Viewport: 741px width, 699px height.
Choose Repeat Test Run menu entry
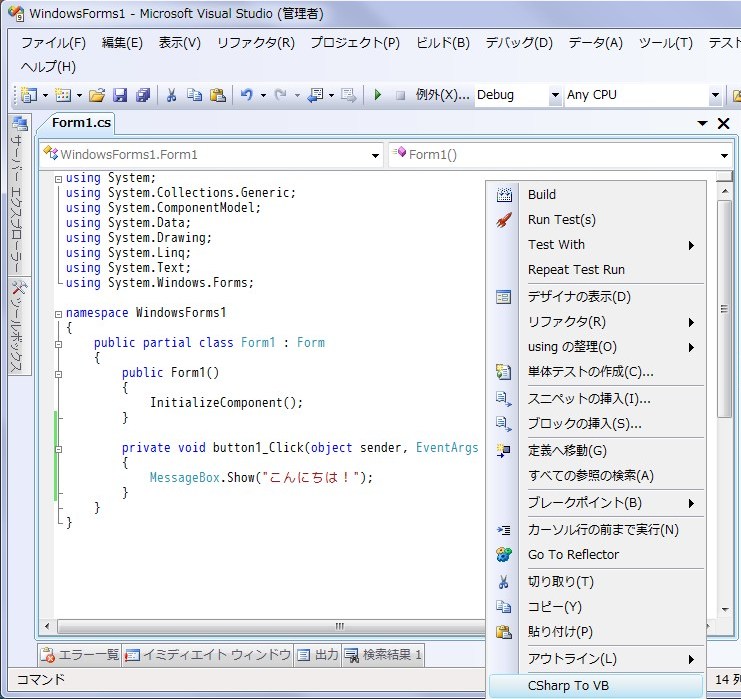tap(597, 270)
